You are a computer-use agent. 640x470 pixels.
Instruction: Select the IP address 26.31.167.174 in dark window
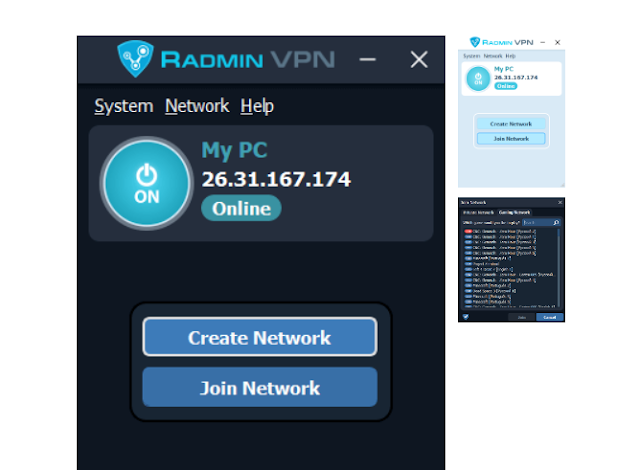[276, 179]
